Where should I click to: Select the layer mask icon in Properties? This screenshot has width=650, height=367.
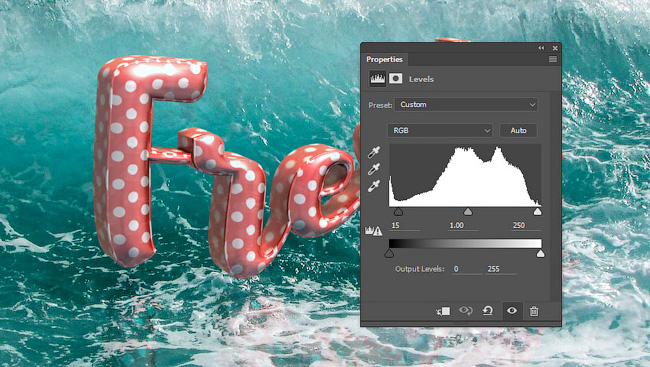(x=395, y=79)
